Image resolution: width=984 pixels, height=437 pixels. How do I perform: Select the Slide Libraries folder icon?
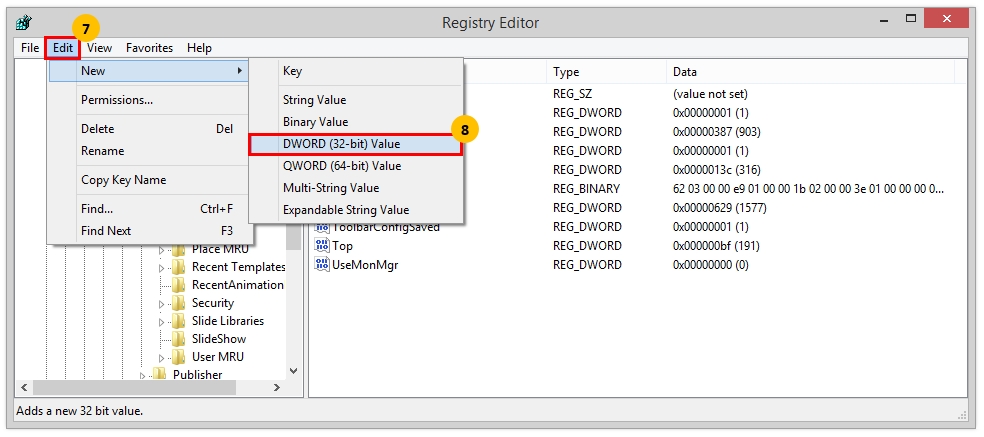tap(179, 321)
